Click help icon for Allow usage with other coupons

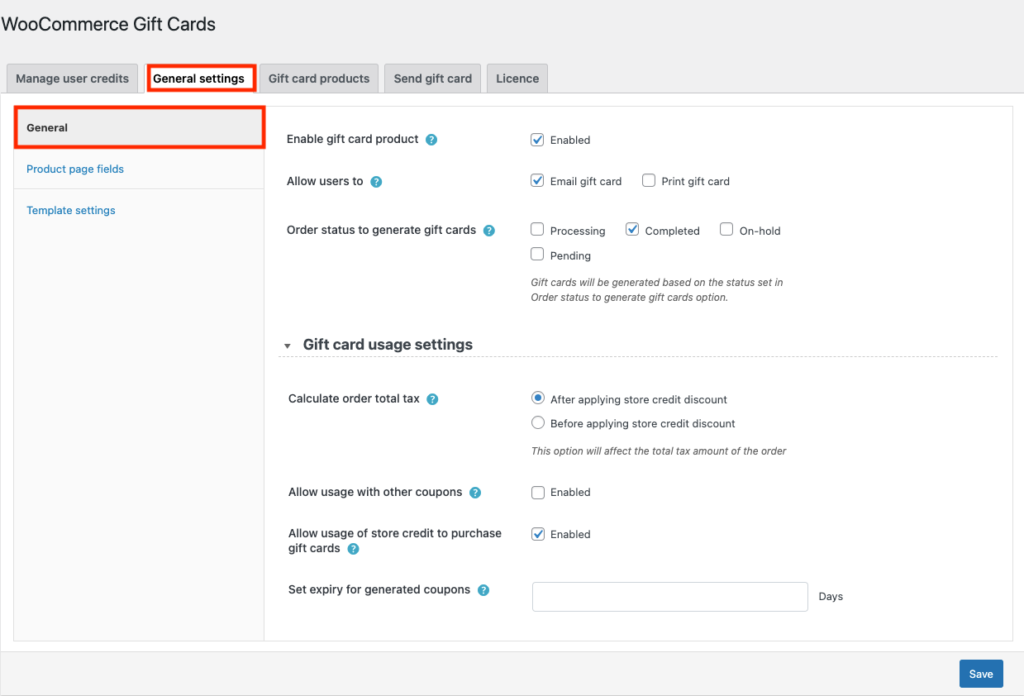475,493
